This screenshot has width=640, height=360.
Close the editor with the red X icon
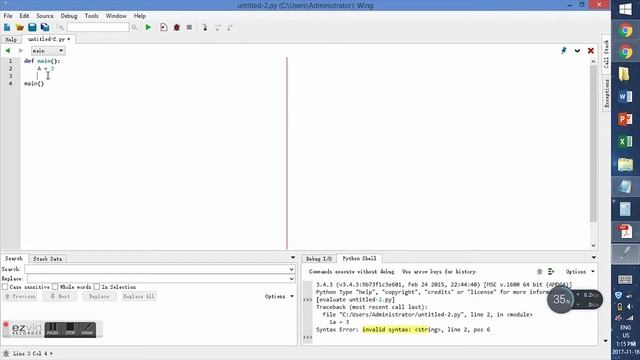591,51
